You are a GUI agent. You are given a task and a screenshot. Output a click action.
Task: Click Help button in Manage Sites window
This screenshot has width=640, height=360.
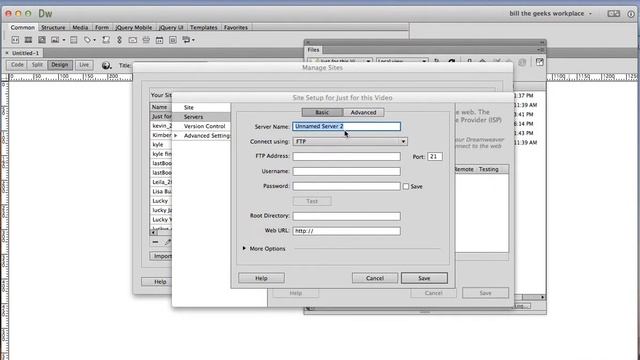click(x=157, y=282)
